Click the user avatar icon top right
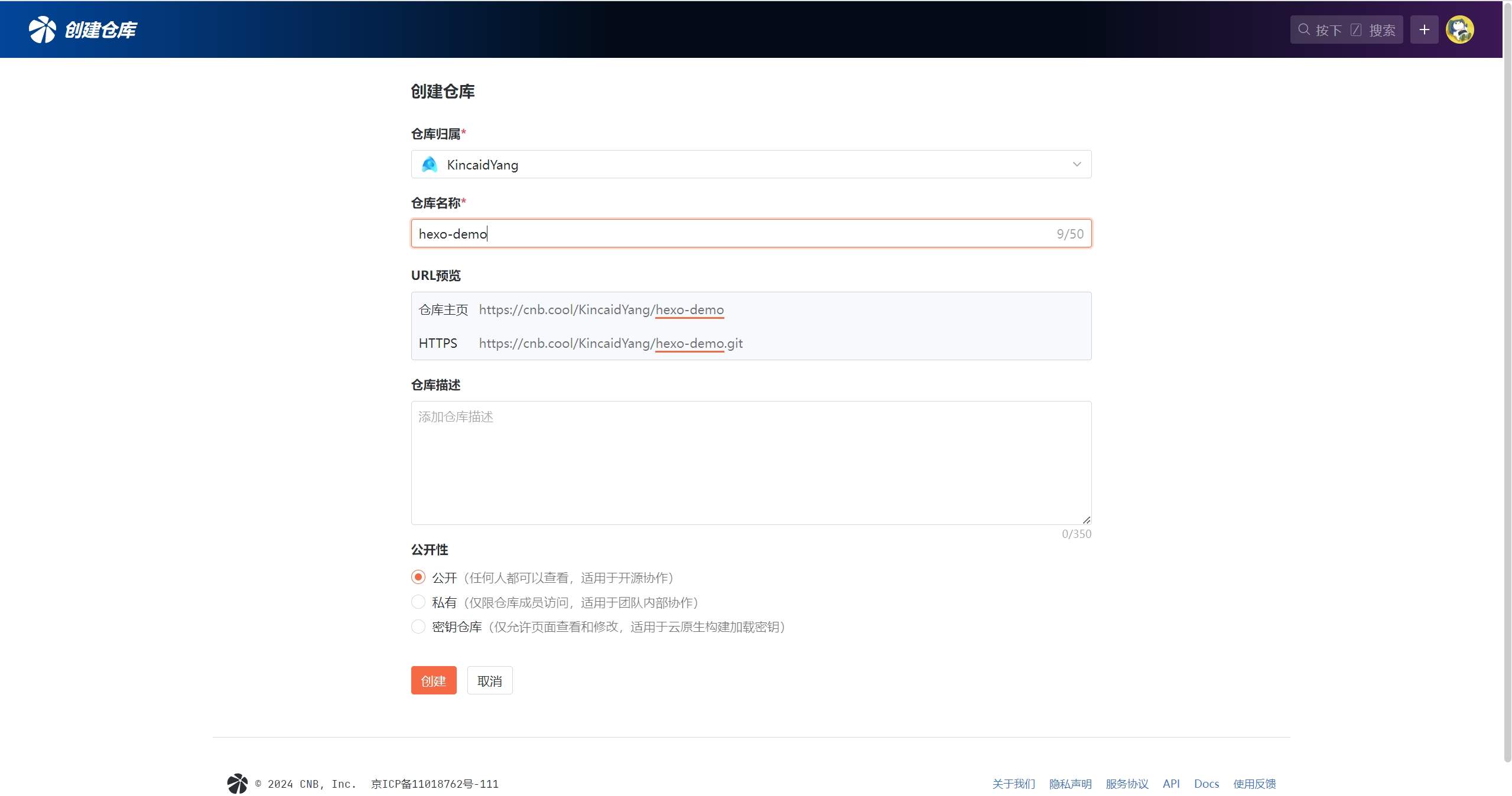The width and height of the screenshot is (1512, 796). 1462,29
